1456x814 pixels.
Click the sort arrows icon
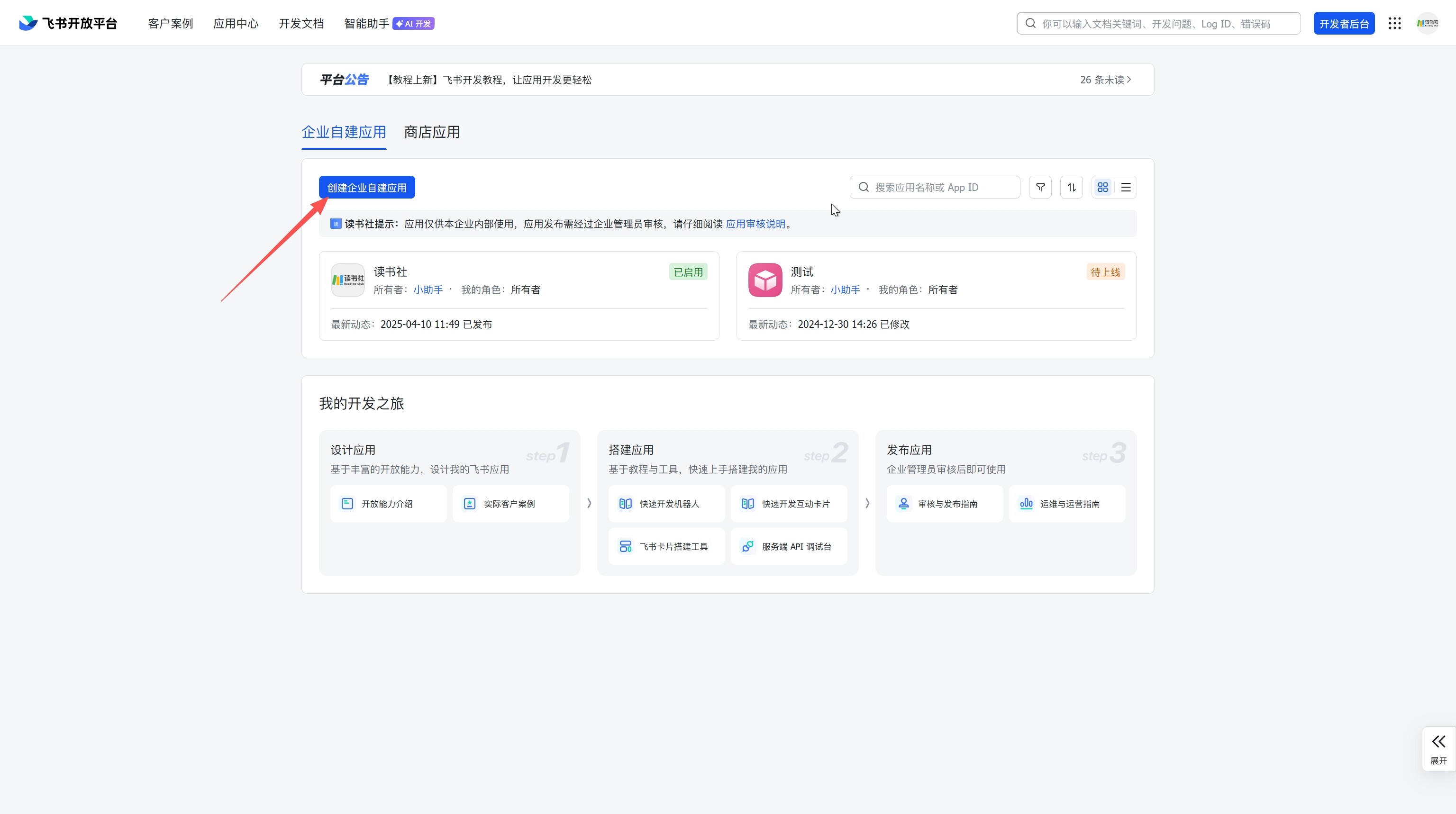tap(1071, 188)
